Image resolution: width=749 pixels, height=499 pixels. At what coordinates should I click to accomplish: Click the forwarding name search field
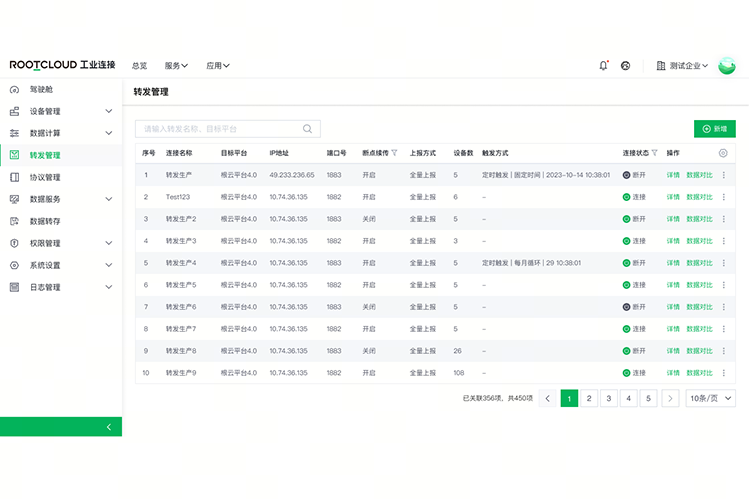[x=220, y=129]
